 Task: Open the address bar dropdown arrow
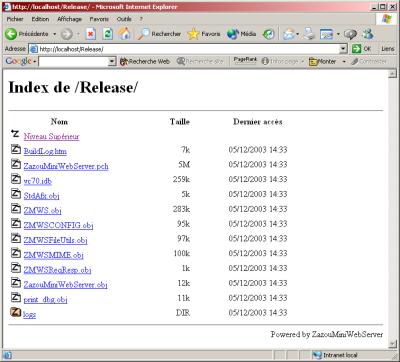343,49
